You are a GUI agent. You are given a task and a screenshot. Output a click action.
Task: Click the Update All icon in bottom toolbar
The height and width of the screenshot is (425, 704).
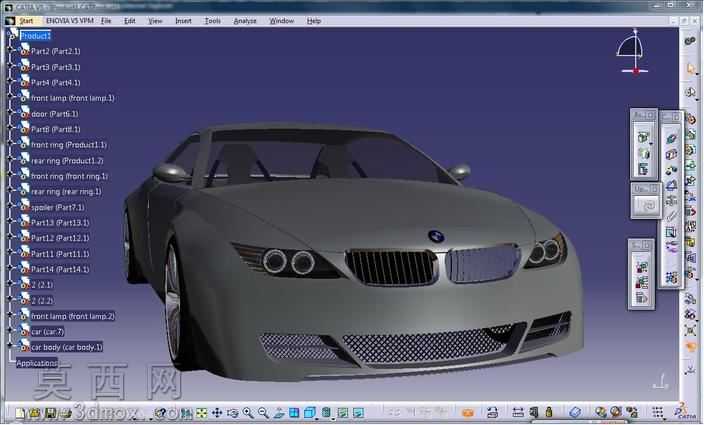(493, 412)
